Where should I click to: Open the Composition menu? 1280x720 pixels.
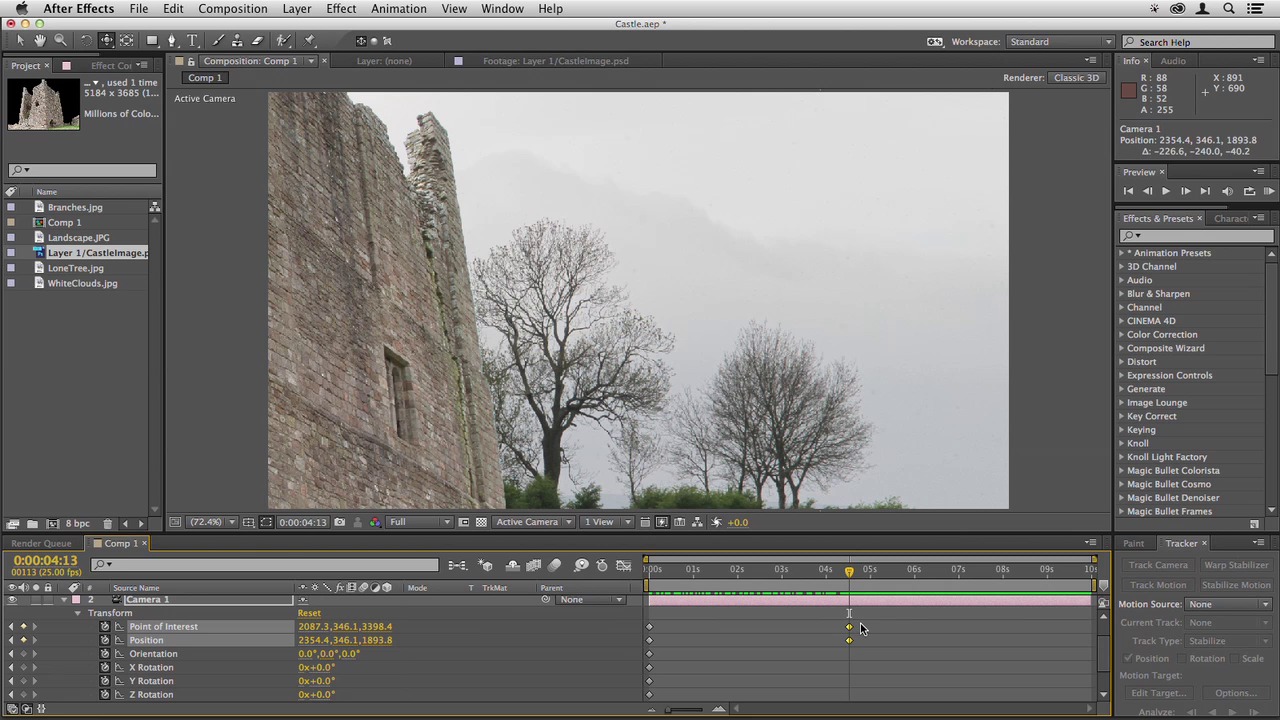coord(232,9)
